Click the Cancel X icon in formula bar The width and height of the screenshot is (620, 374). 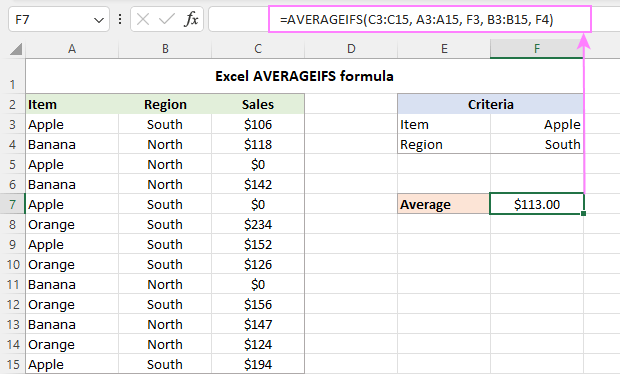143,19
